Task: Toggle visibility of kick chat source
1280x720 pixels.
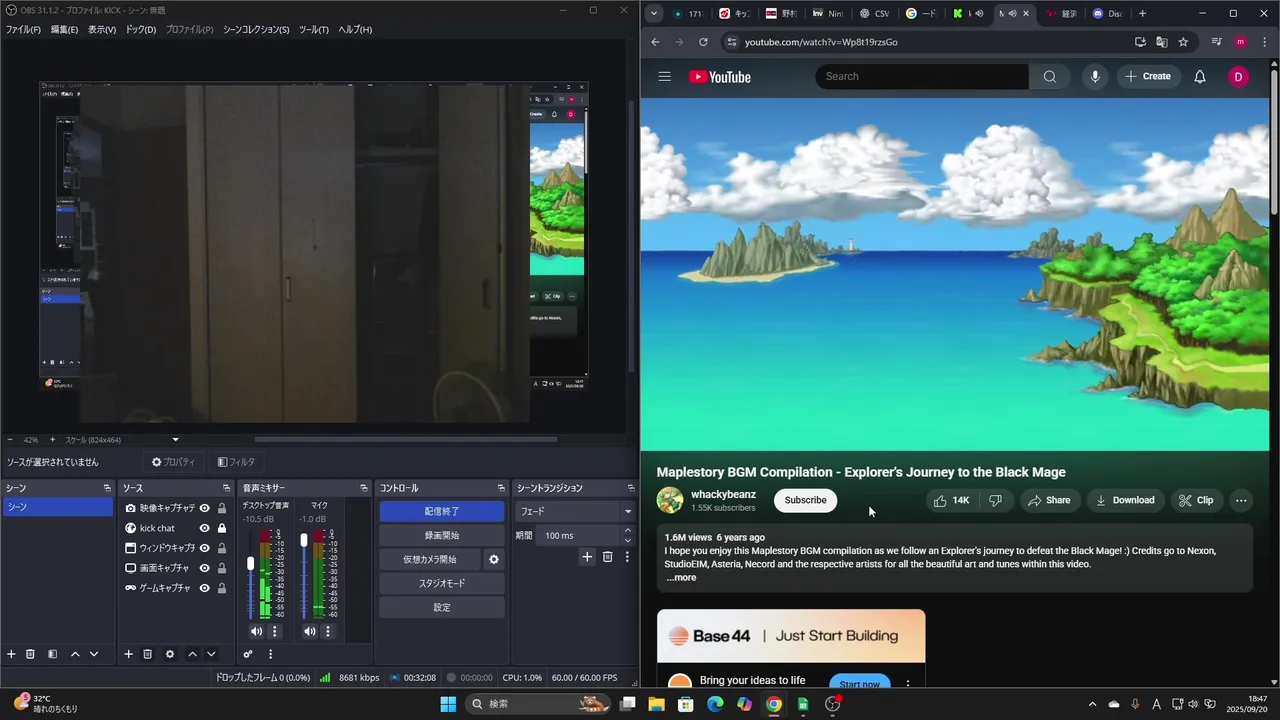Action: 204,528
